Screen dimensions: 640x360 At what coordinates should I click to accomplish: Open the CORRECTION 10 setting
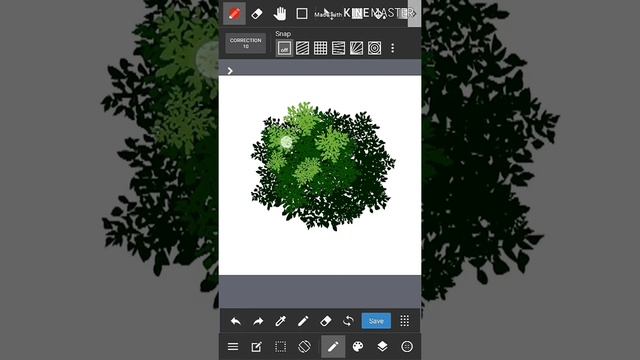tap(245, 43)
